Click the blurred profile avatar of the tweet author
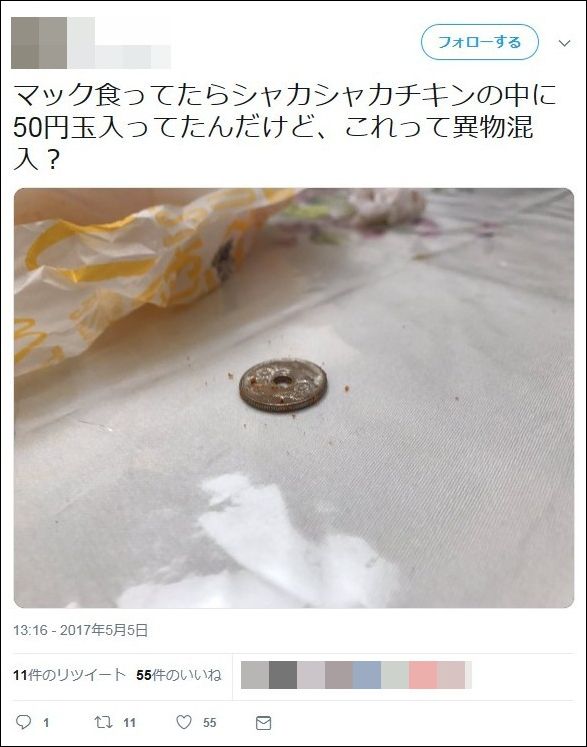 pyautogui.click(x=39, y=43)
